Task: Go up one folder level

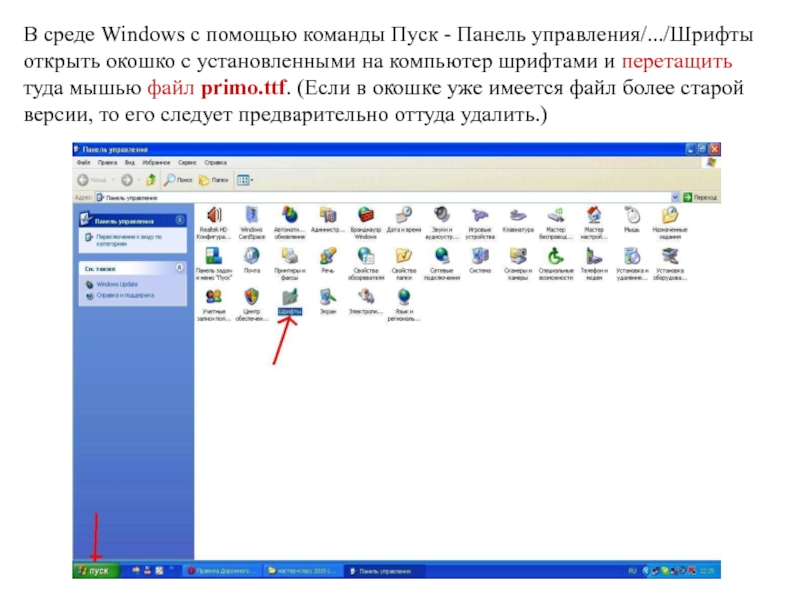Action: point(151,180)
